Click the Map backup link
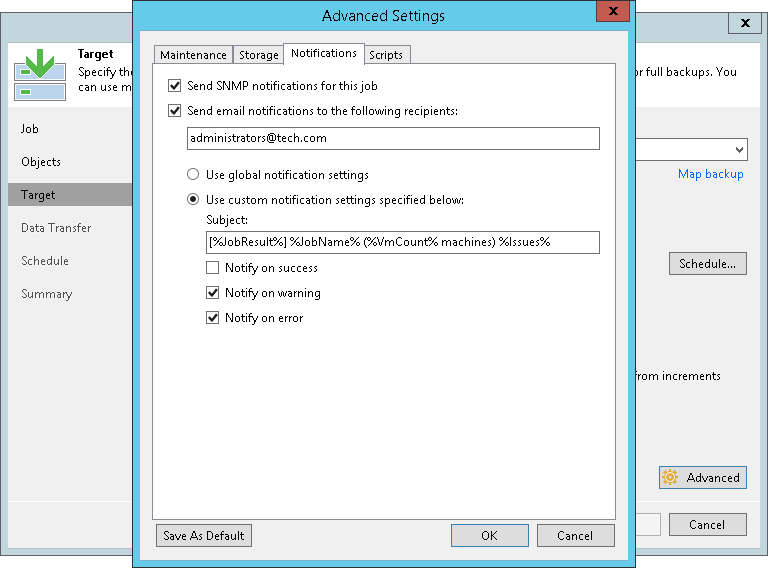 coord(710,174)
